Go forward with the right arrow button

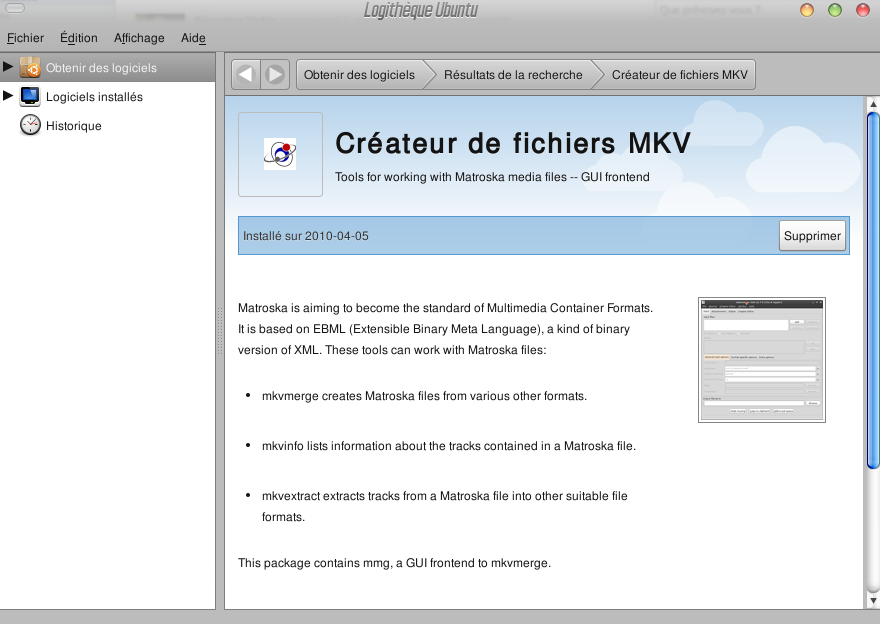275,75
